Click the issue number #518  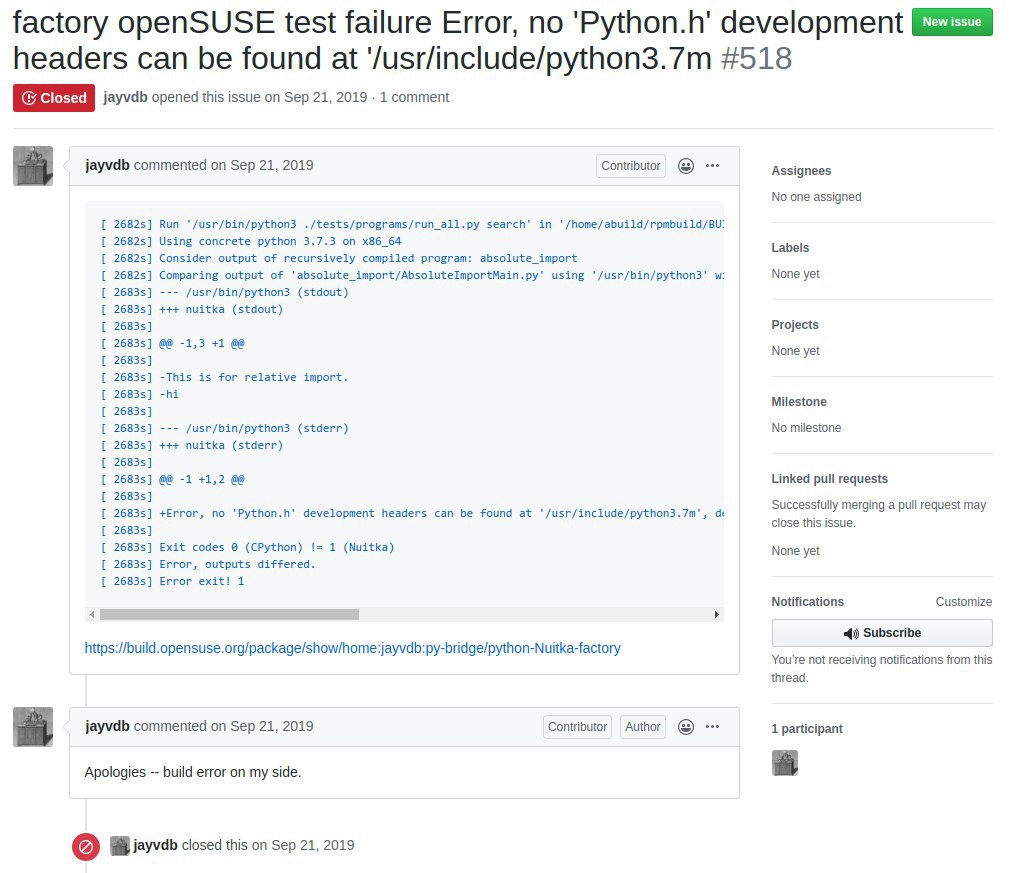[756, 59]
